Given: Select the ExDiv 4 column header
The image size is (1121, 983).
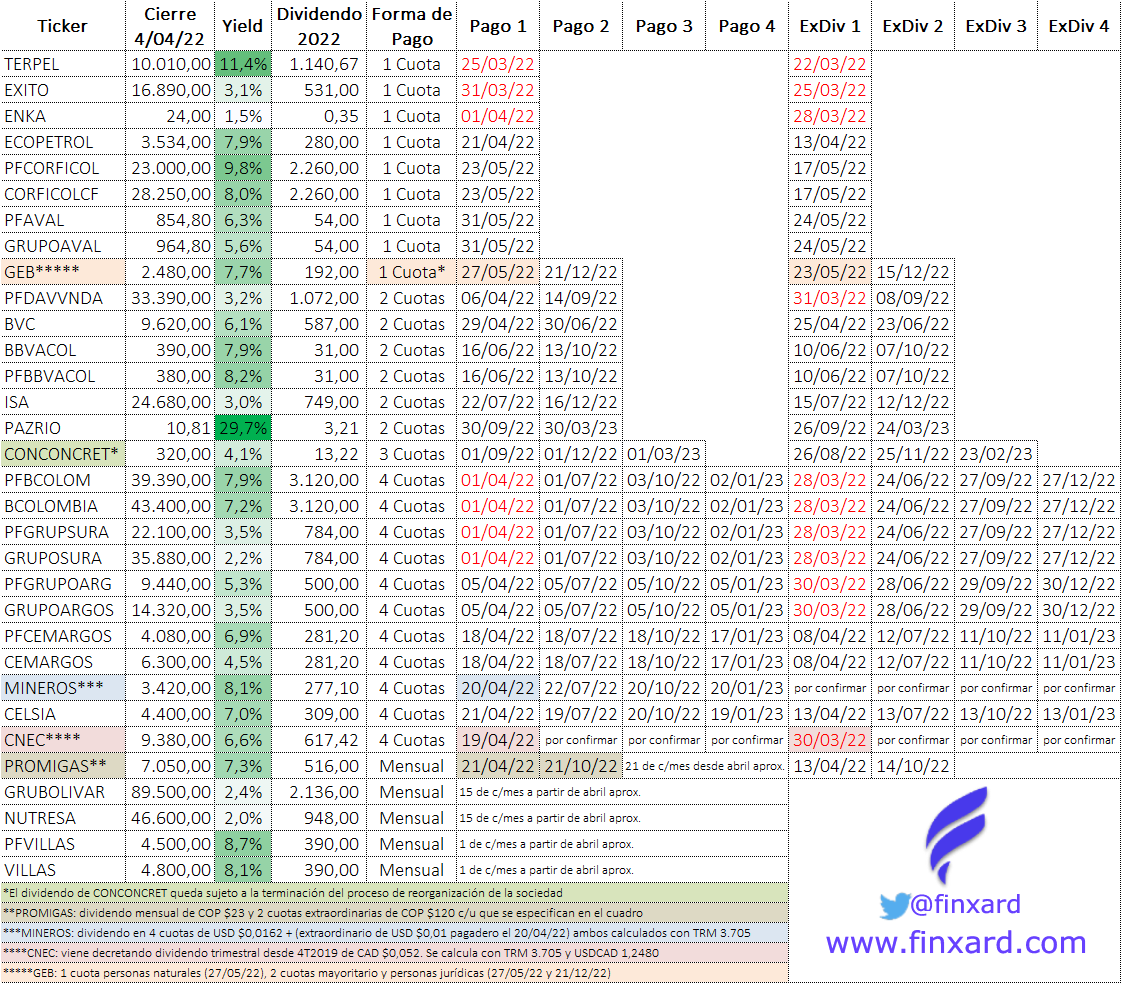Looking at the screenshot, I should [1078, 26].
